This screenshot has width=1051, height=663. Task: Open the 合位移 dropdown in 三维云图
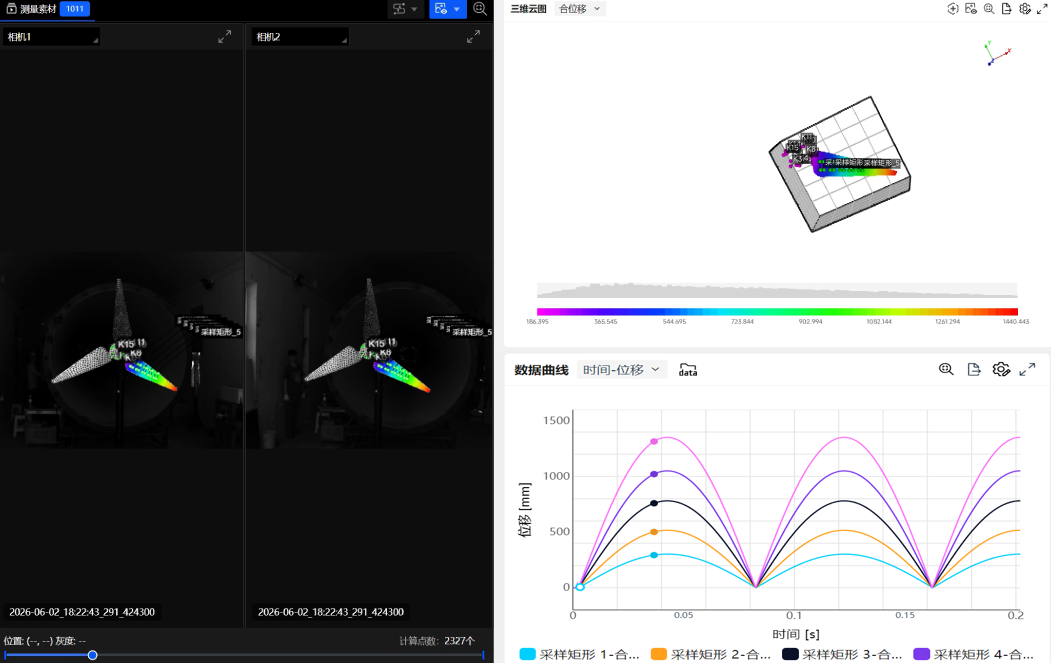pos(580,9)
